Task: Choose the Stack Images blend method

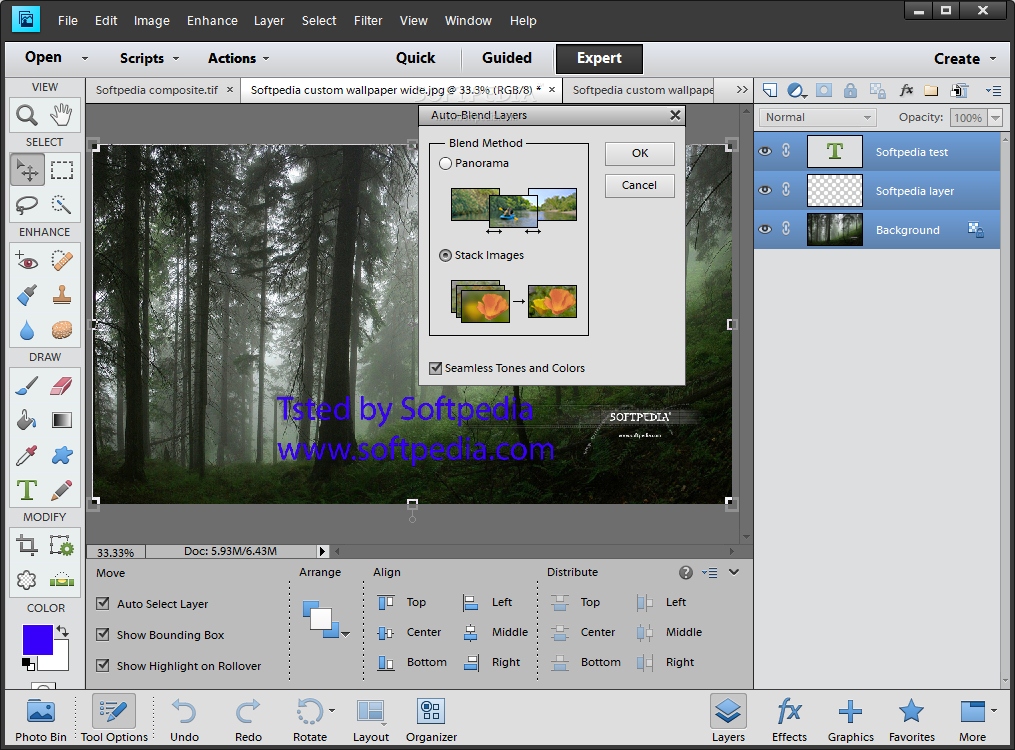Action: 445,256
